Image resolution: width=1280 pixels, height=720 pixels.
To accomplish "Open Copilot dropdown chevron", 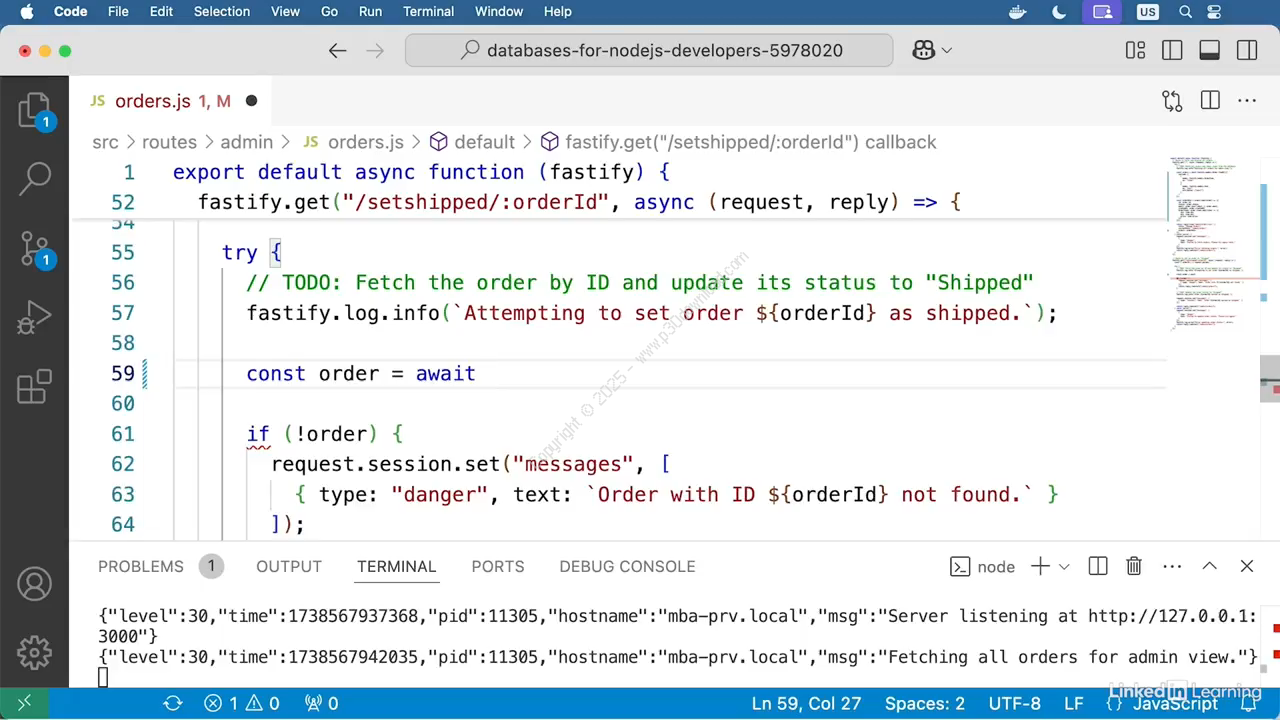I will pos(946,50).
